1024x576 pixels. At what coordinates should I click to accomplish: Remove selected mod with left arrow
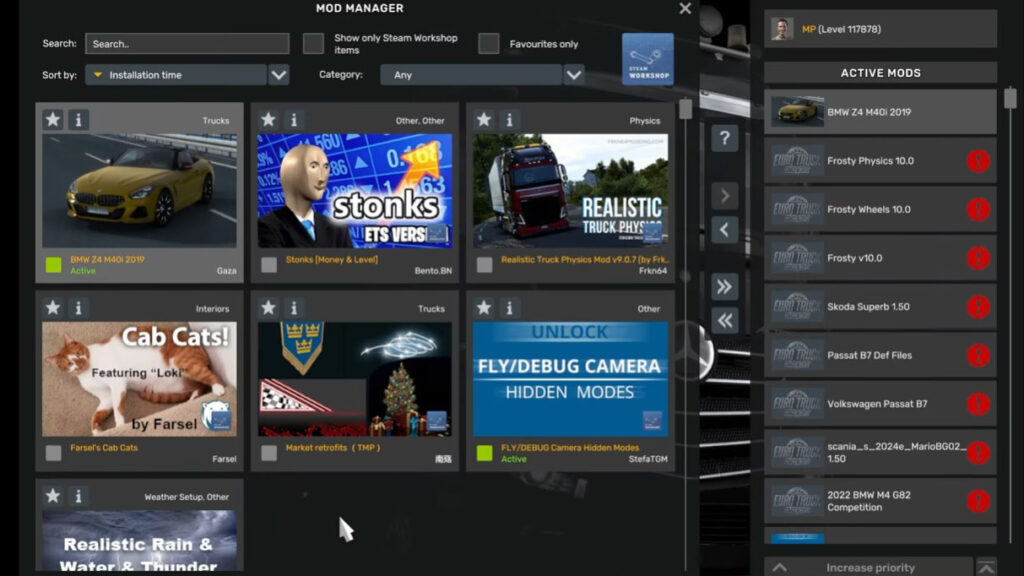[725, 229]
